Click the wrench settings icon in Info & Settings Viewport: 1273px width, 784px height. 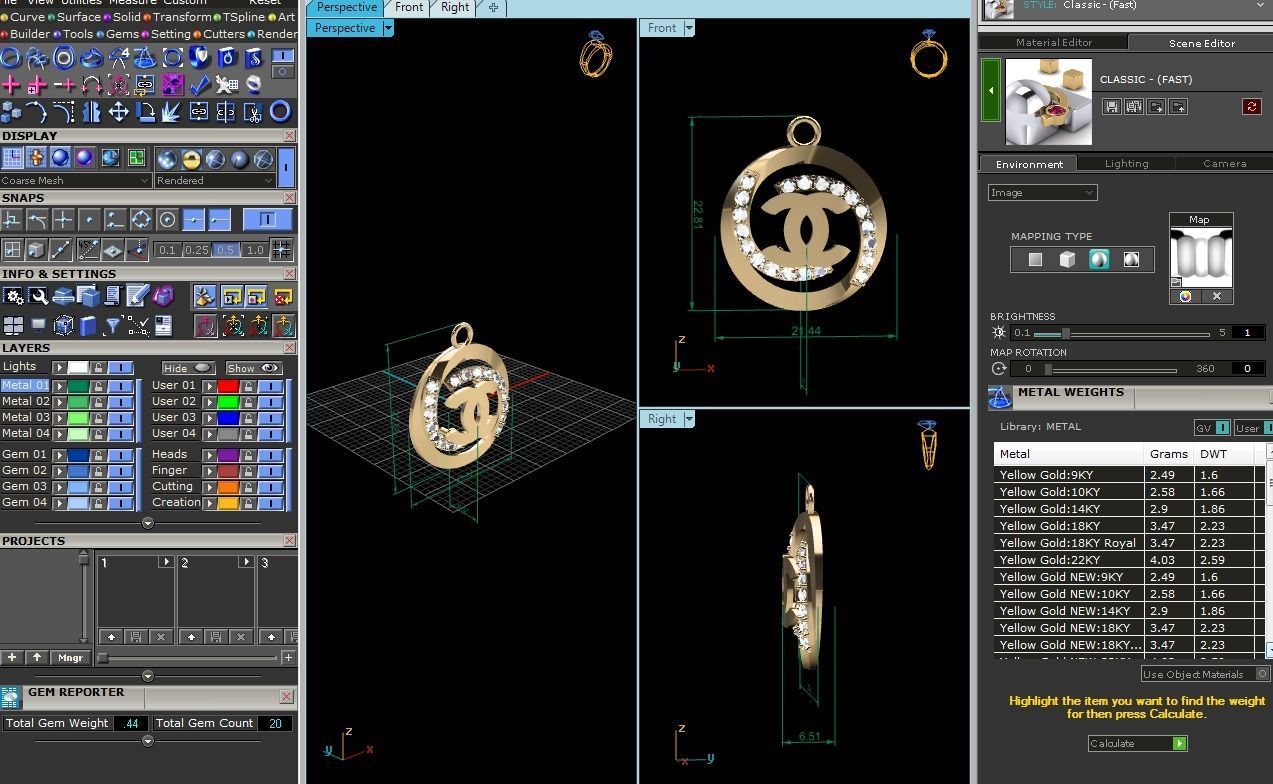pyautogui.click(x=38, y=296)
